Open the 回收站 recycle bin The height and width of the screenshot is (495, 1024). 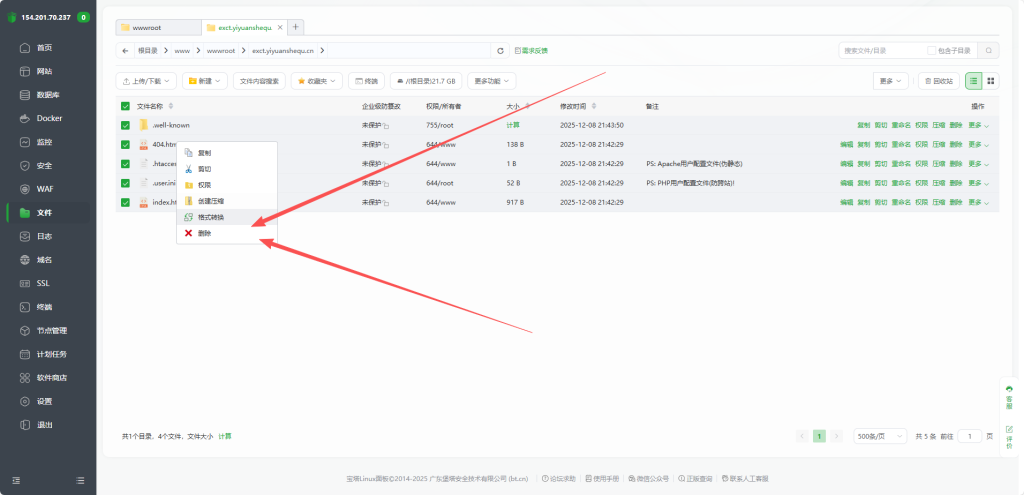[938, 81]
